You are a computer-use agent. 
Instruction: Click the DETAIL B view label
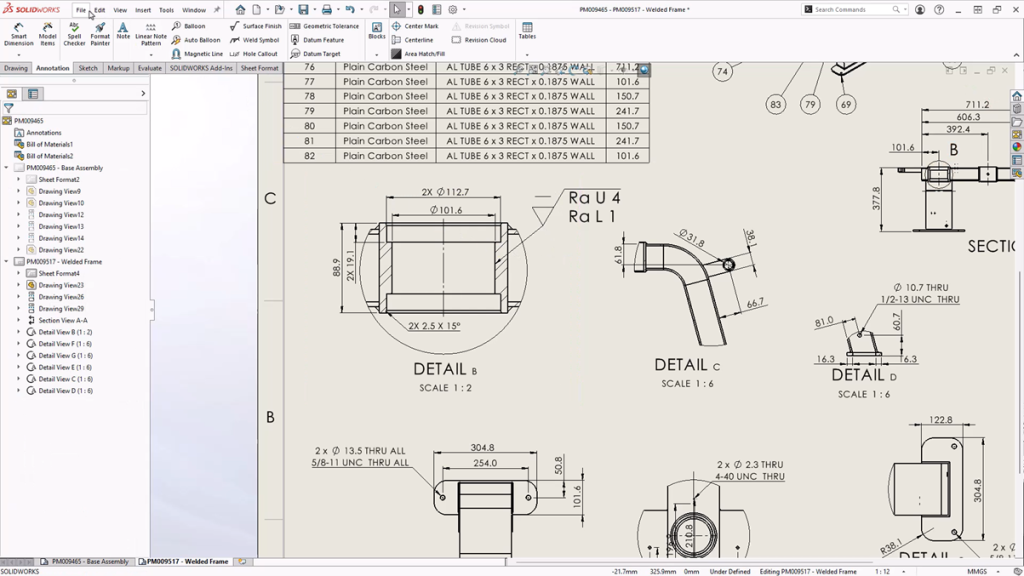[445, 369]
